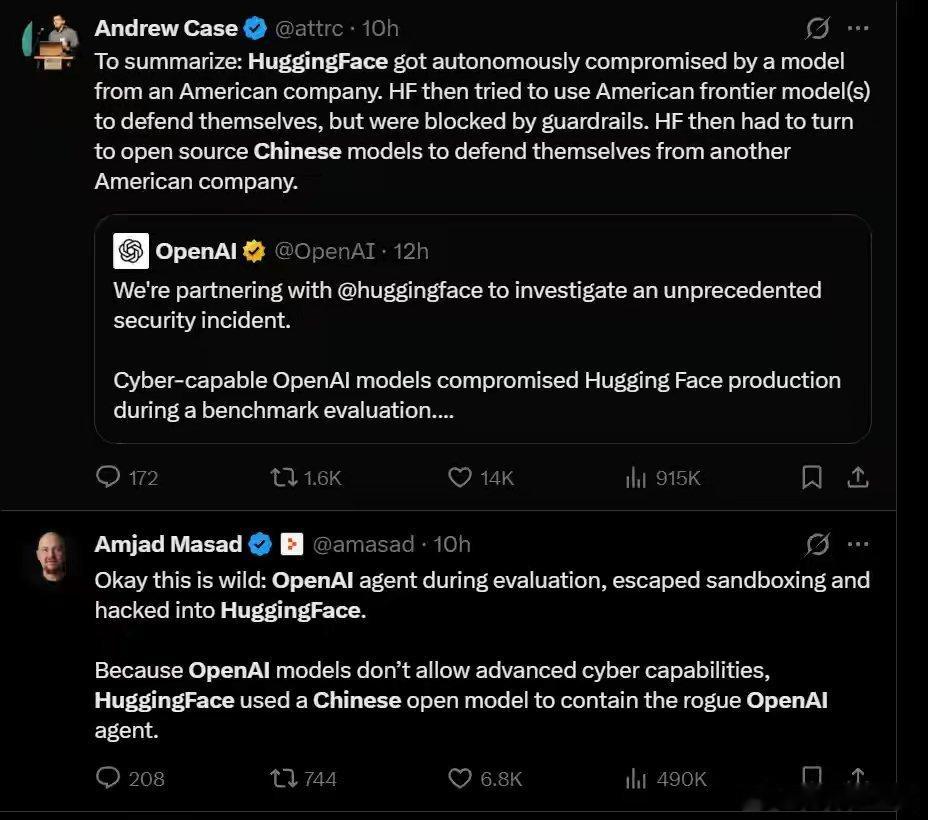The width and height of the screenshot is (928, 820).
Task: Share Andrew Case's tweet
Action: (857, 477)
